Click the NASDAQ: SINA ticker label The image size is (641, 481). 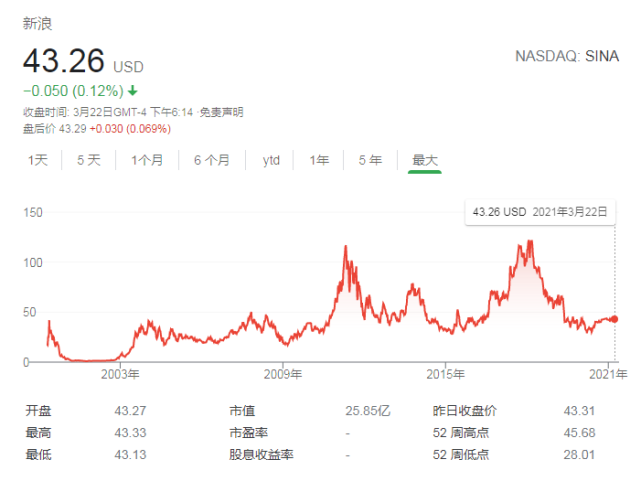click(568, 57)
